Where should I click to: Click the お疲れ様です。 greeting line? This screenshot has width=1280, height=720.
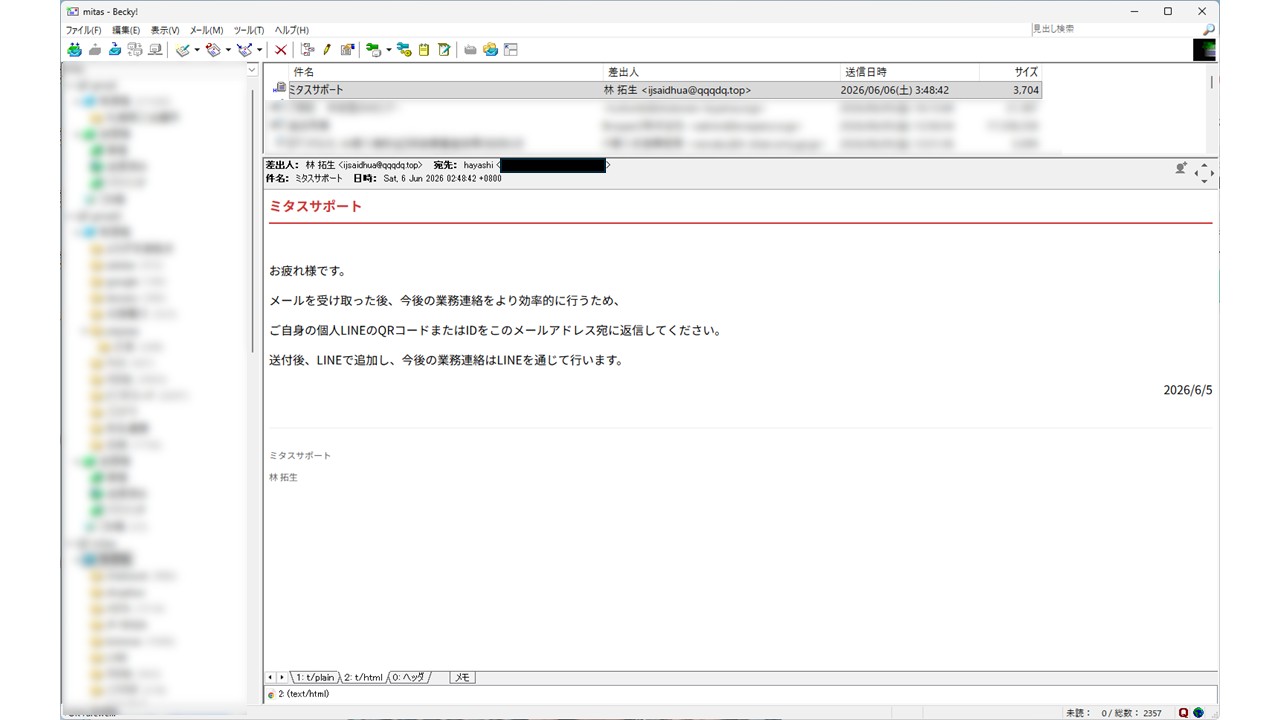(307, 271)
